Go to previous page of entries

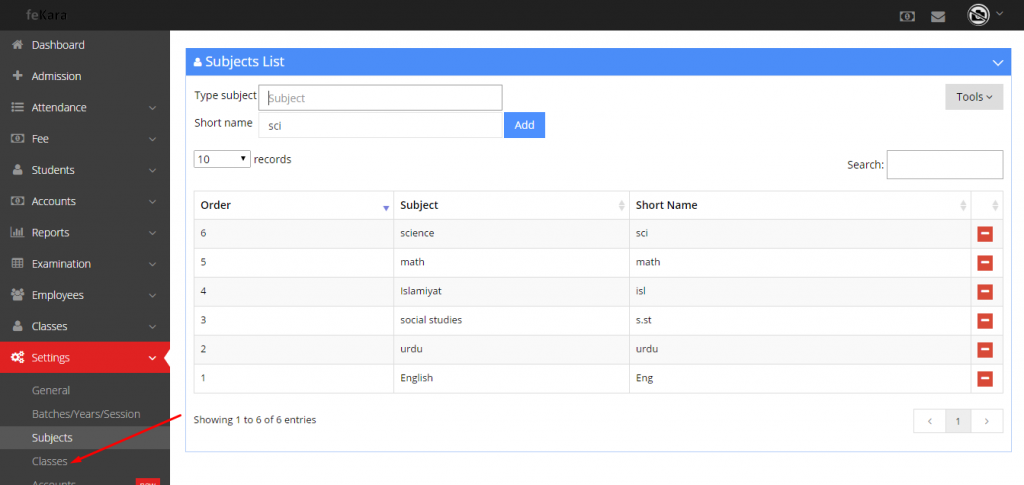click(929, 421)
